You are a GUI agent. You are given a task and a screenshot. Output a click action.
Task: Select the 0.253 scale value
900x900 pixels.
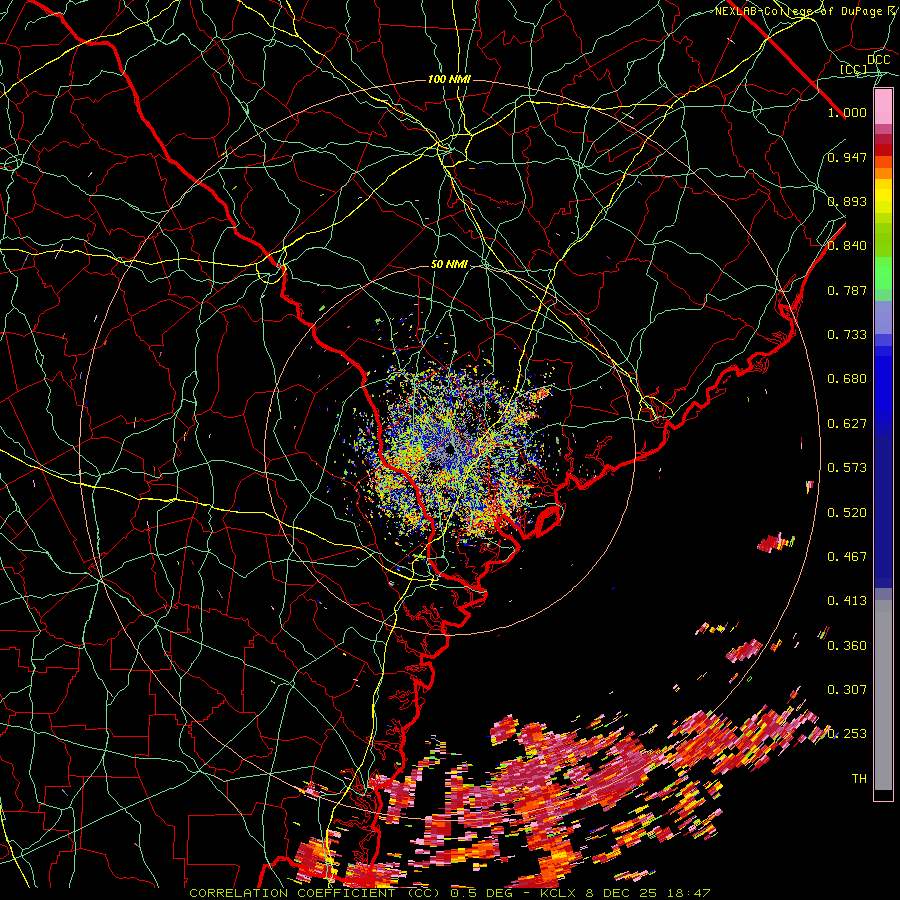[x=847, y=734]
